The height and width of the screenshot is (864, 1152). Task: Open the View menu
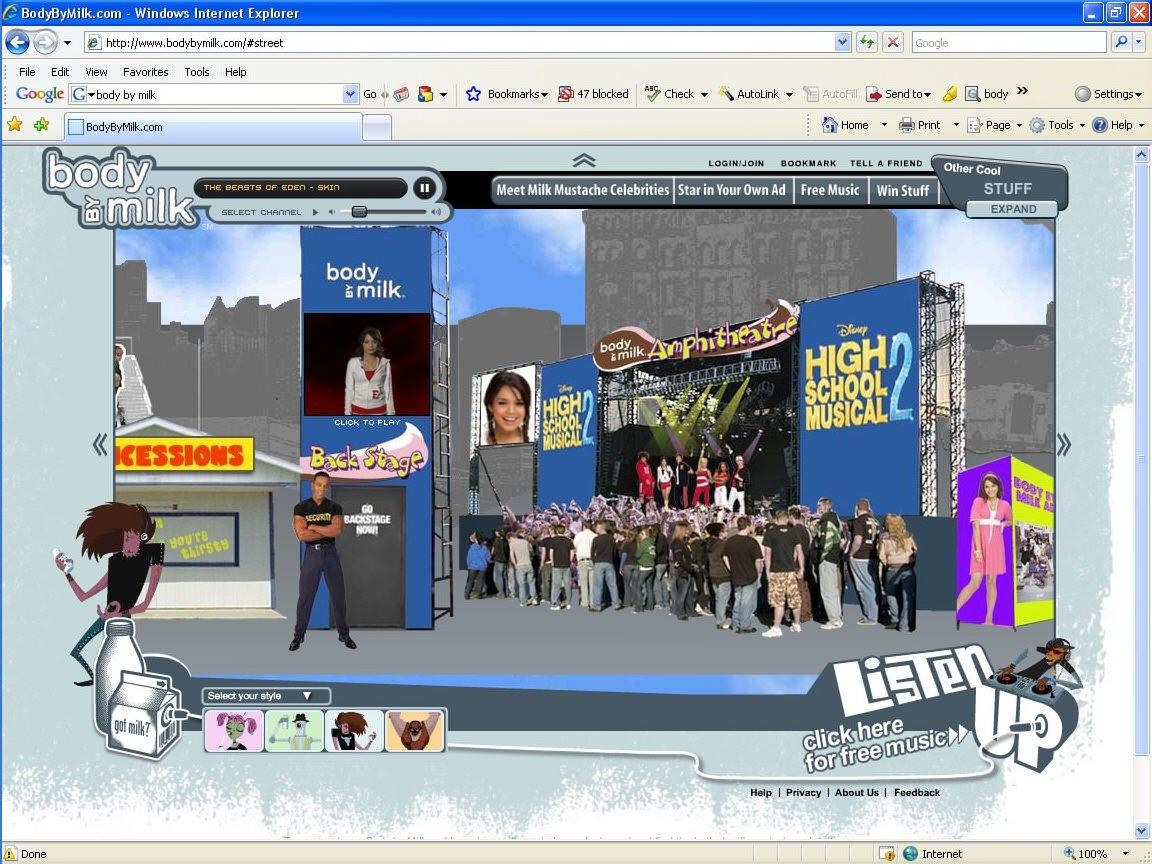tap(96, 71)
